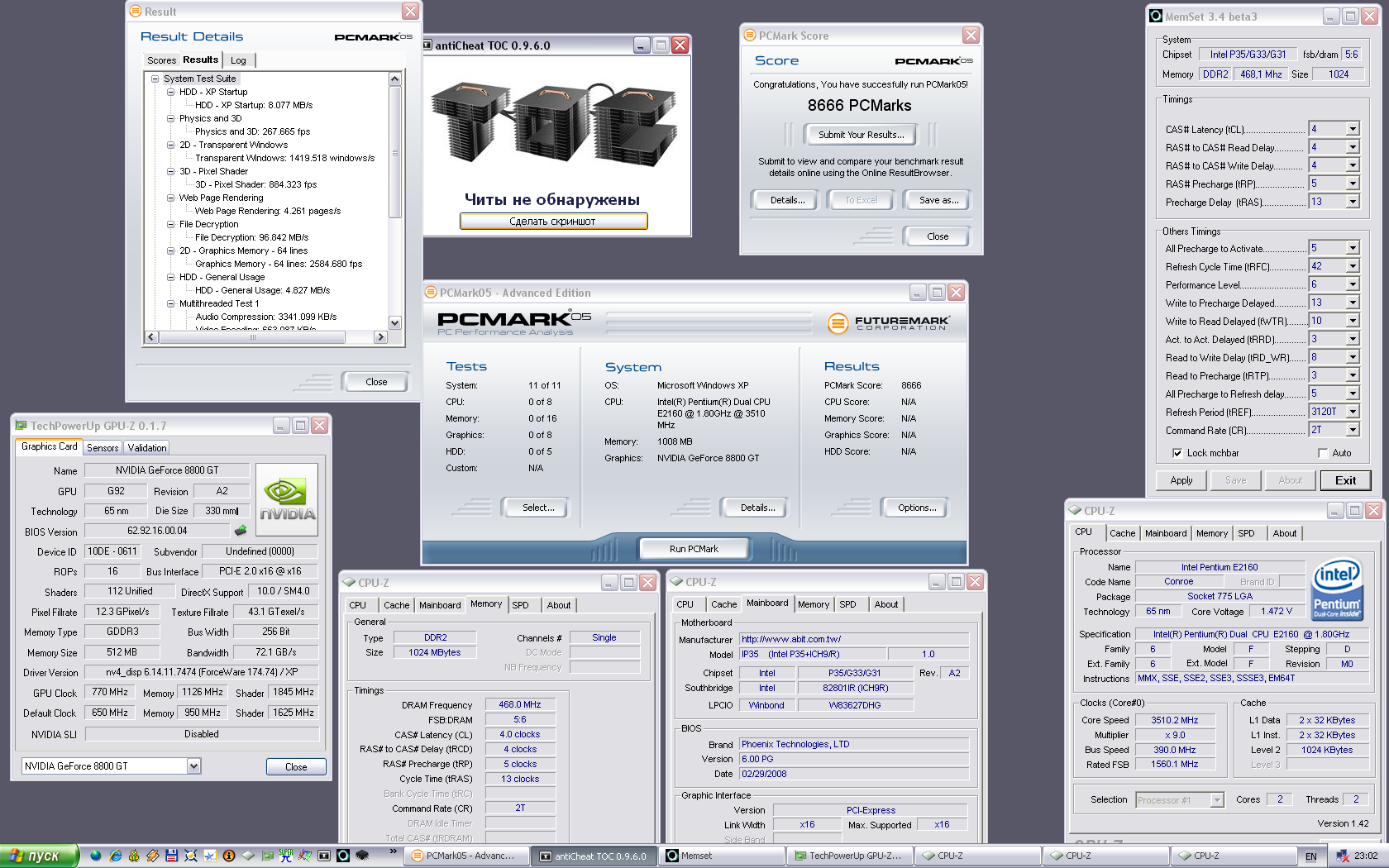Viewport: 1389px width, 868px height.
Task: Open the SPD tab in the Memory CPU-Z window
Action: pyautogui.click(x=520, y=605)
